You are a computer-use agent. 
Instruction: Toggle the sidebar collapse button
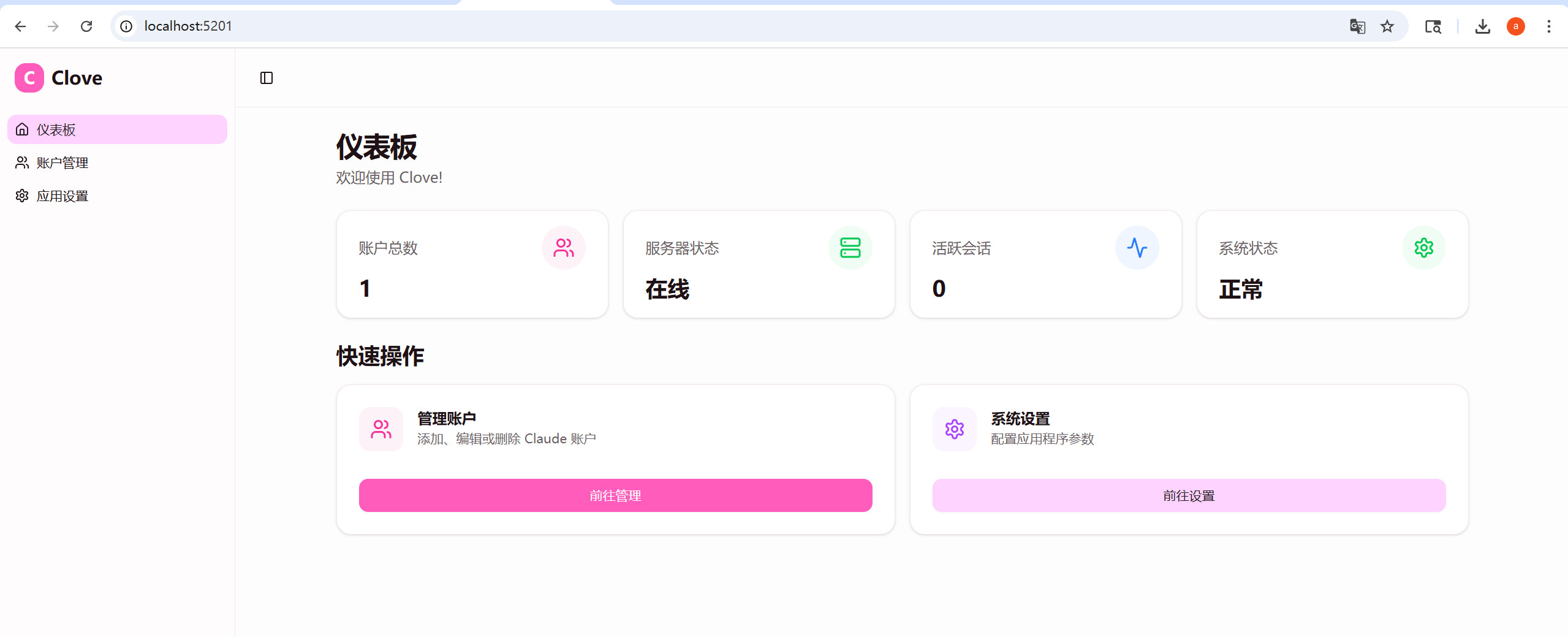pyautogui.click(x=267, y=78)
